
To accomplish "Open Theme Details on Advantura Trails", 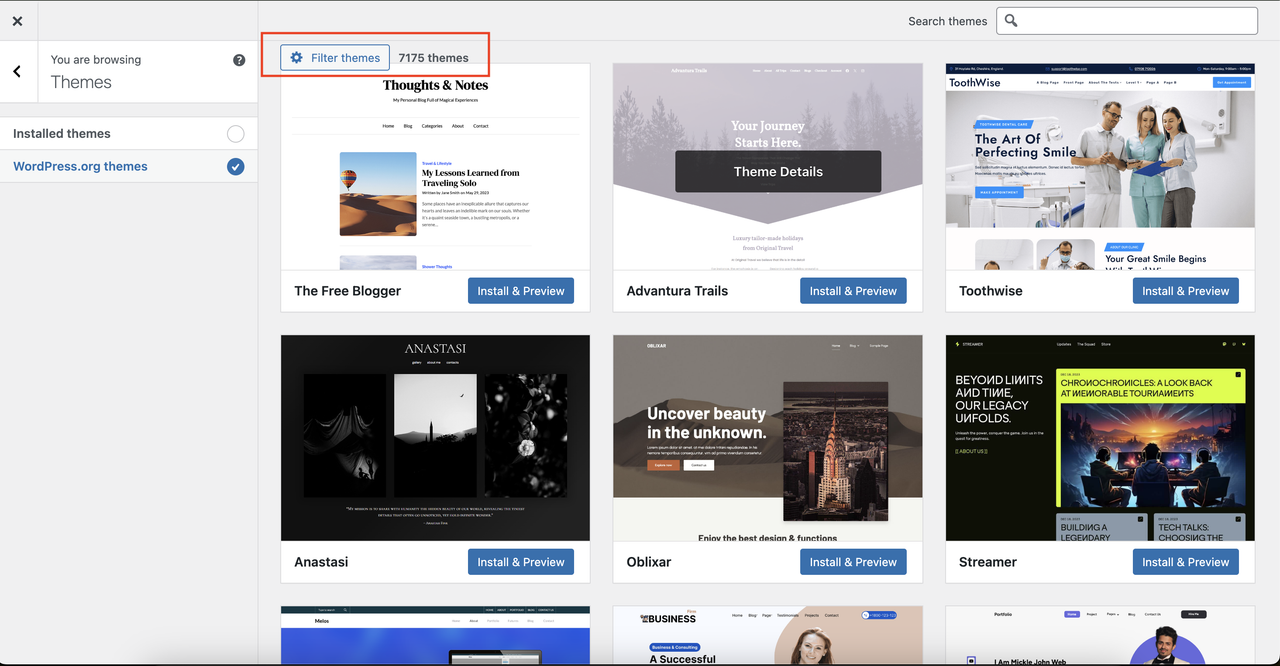I will [778, 172].
